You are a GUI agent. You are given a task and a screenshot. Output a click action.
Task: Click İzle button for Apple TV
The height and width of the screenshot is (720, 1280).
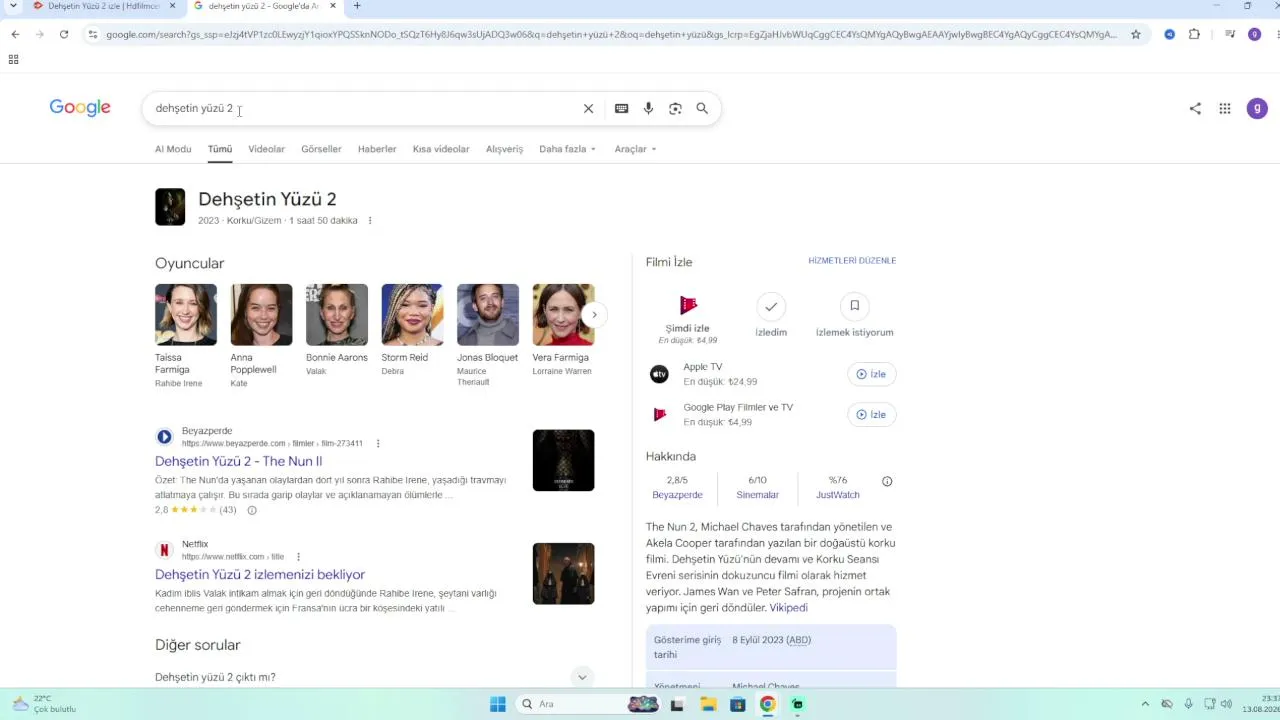(871, 374)
